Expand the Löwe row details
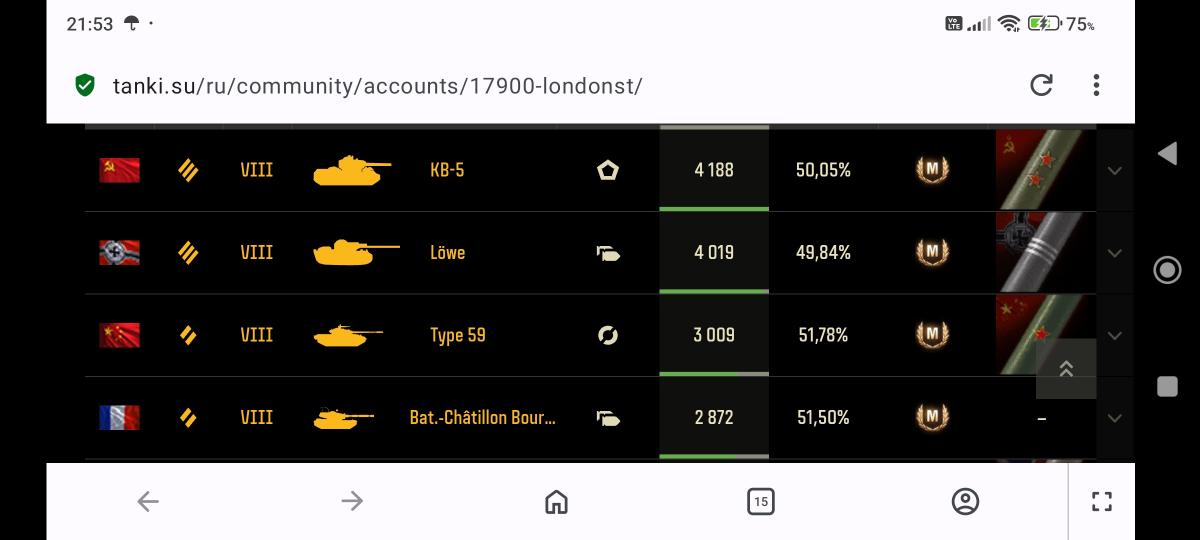1200x540 pixels. (x=1115, y=253)
